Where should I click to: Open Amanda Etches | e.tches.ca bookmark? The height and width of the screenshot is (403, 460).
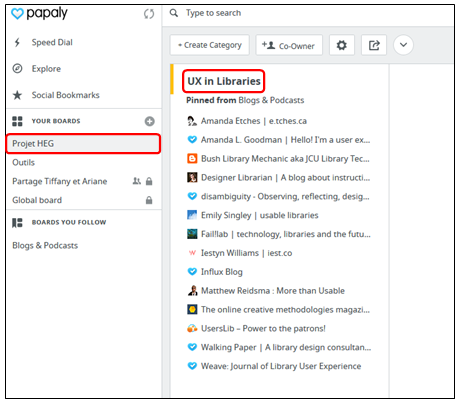254,121
